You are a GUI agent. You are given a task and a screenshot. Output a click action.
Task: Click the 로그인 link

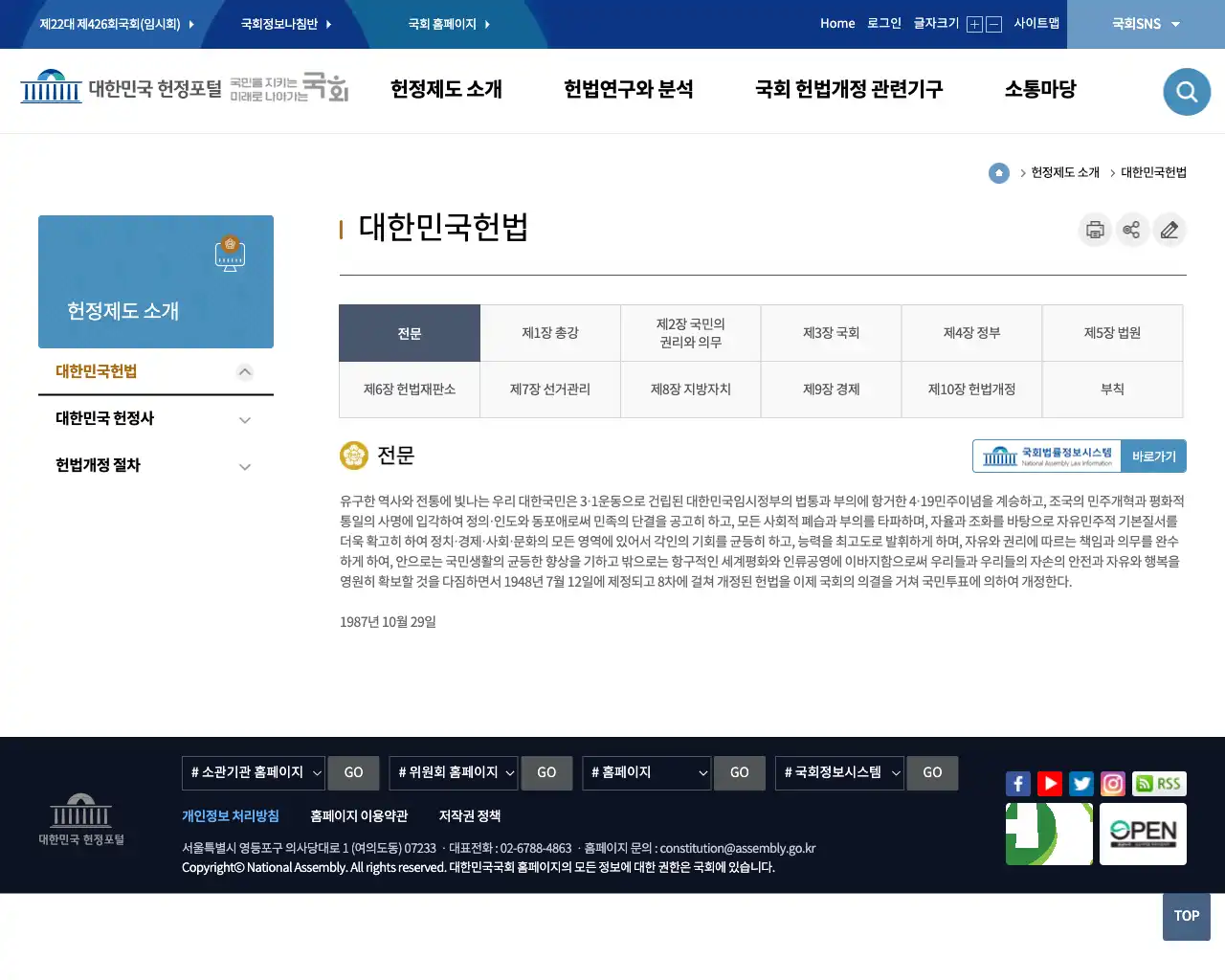(884, 24)
